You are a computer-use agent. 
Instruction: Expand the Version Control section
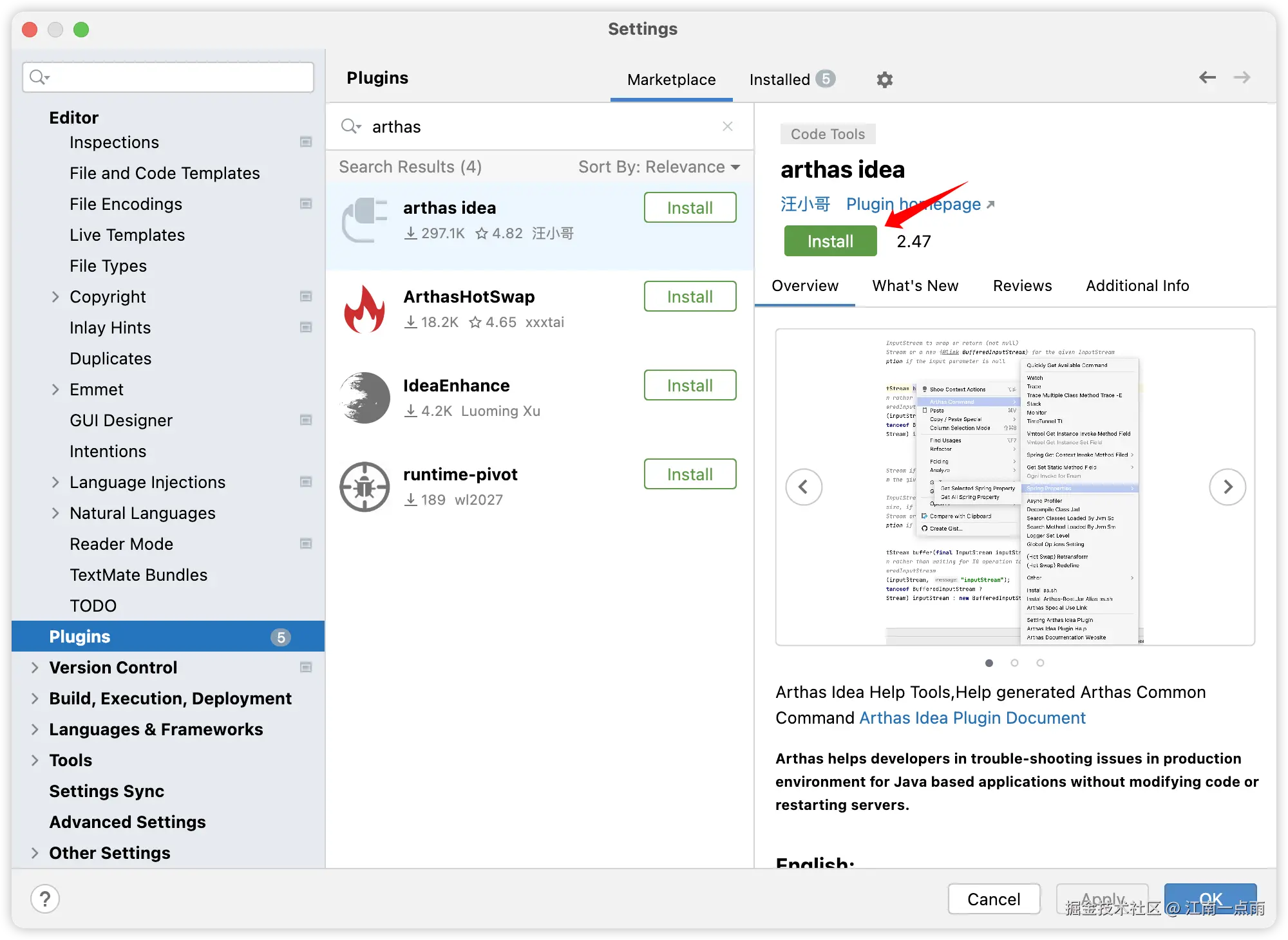coord(35,668)
